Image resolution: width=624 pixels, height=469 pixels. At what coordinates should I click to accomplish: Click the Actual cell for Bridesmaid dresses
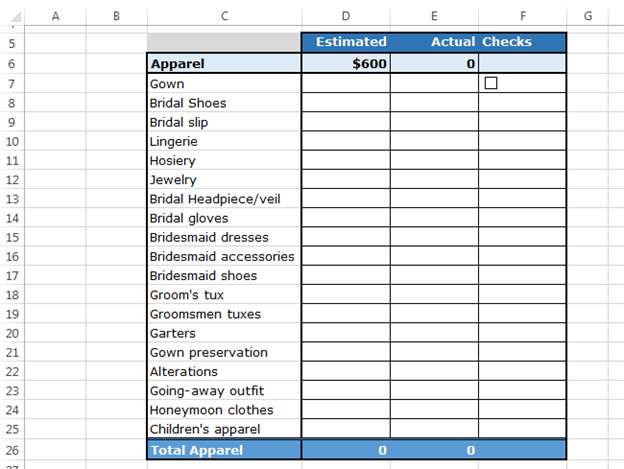(434, 237)
